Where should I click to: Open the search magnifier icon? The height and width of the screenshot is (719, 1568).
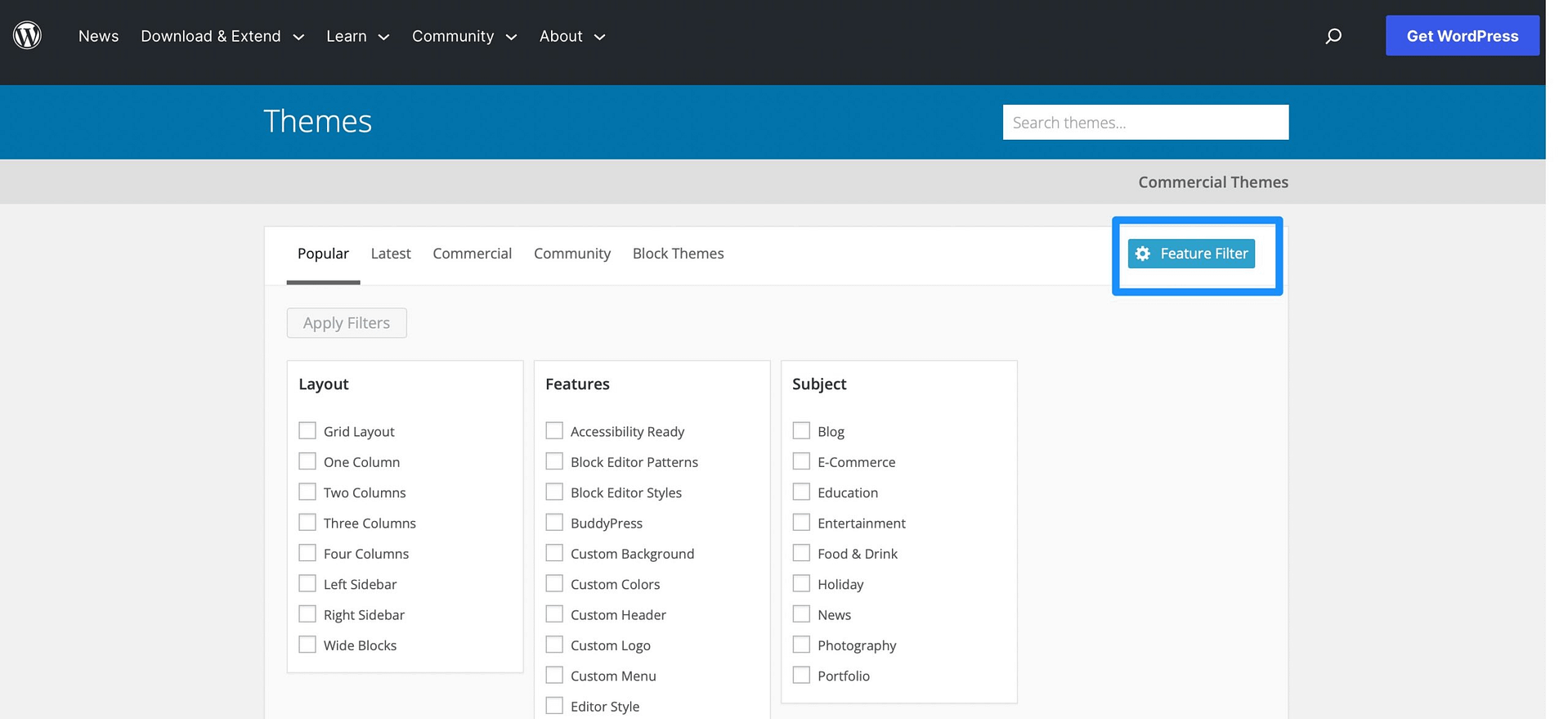click(1333, 36)
